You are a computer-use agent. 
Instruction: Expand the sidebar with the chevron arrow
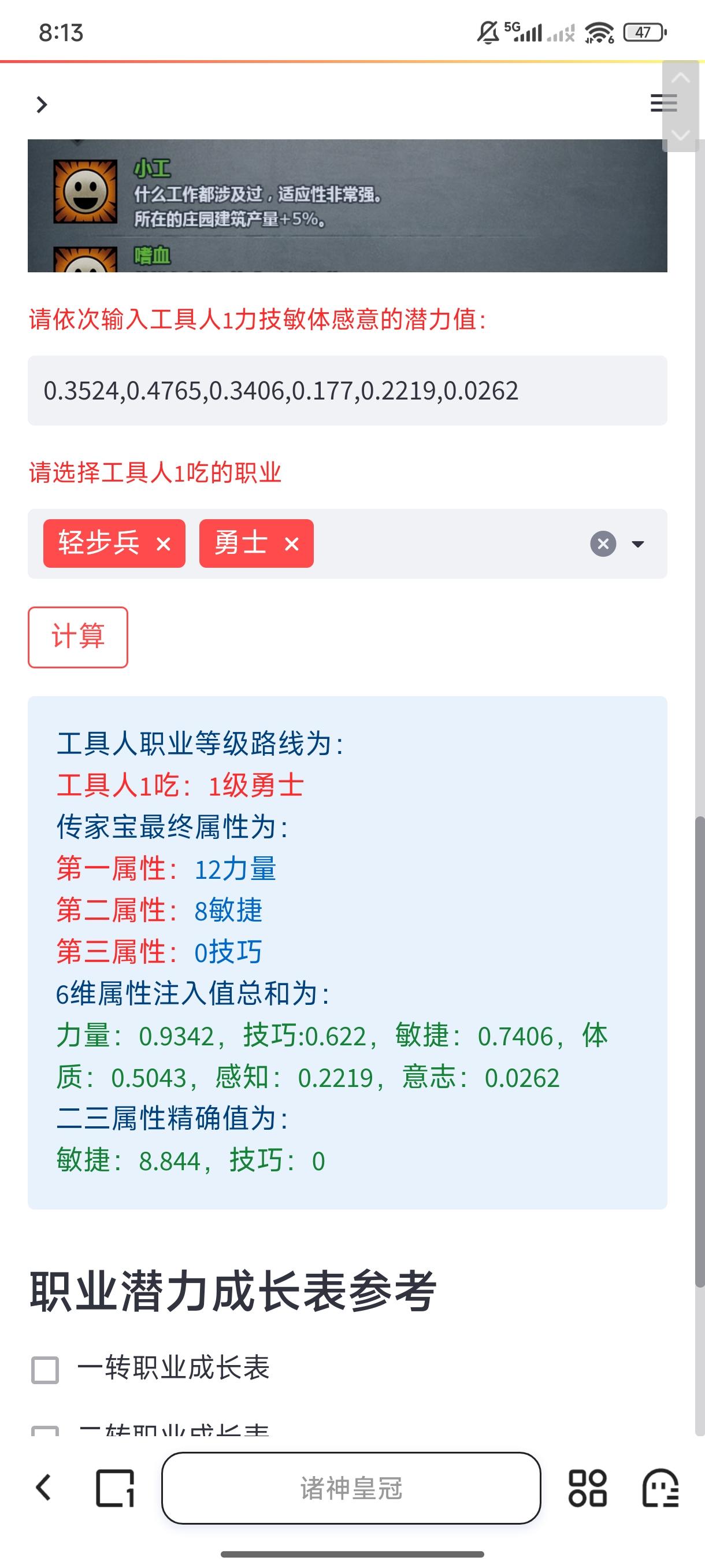click(42, 105)
